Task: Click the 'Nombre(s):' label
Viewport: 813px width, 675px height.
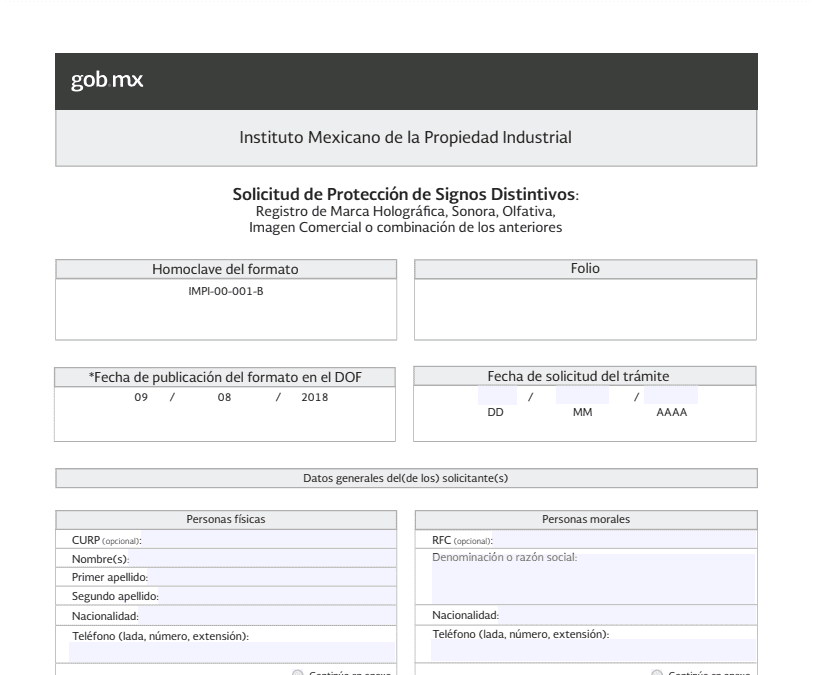Action: pos(100,559)
